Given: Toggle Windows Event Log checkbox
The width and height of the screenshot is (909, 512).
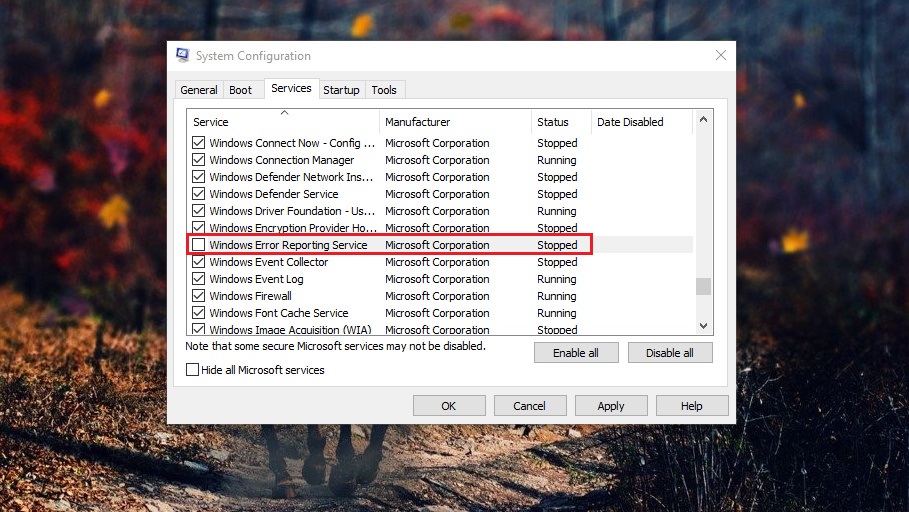Looking at the screenshot, I should [198, 278].
